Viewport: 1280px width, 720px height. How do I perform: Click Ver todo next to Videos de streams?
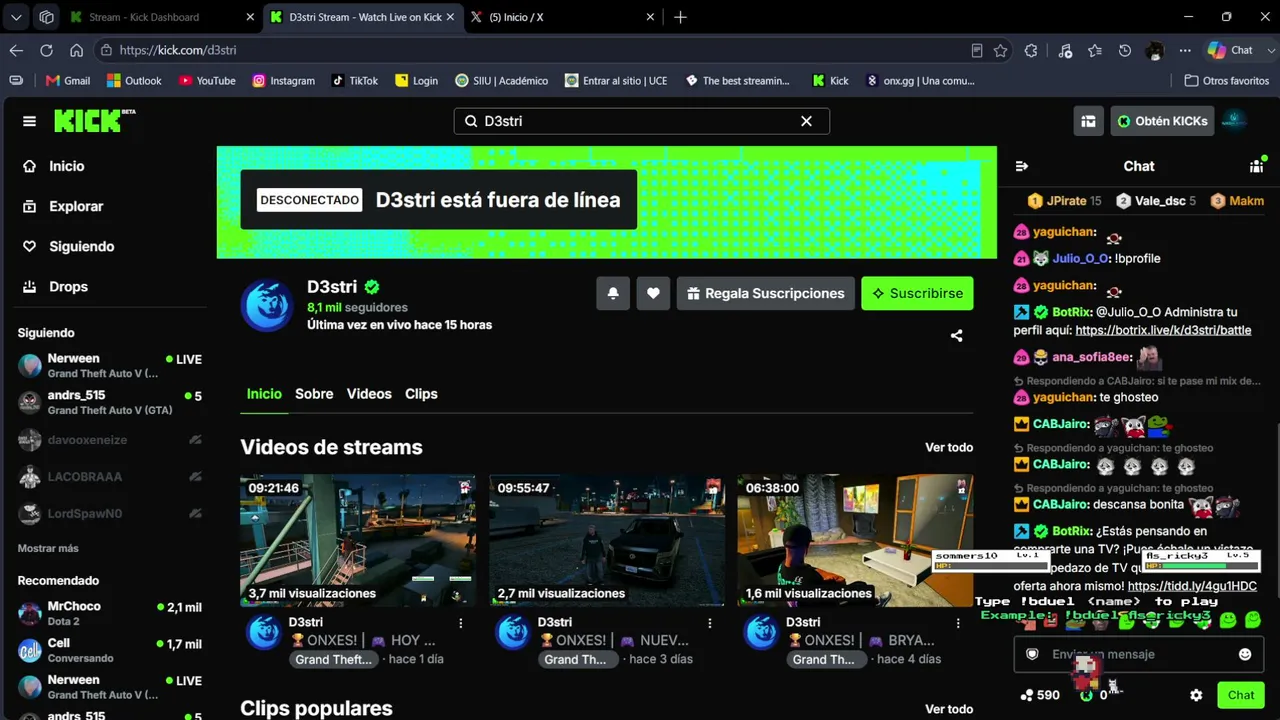[x=949, y=447]
